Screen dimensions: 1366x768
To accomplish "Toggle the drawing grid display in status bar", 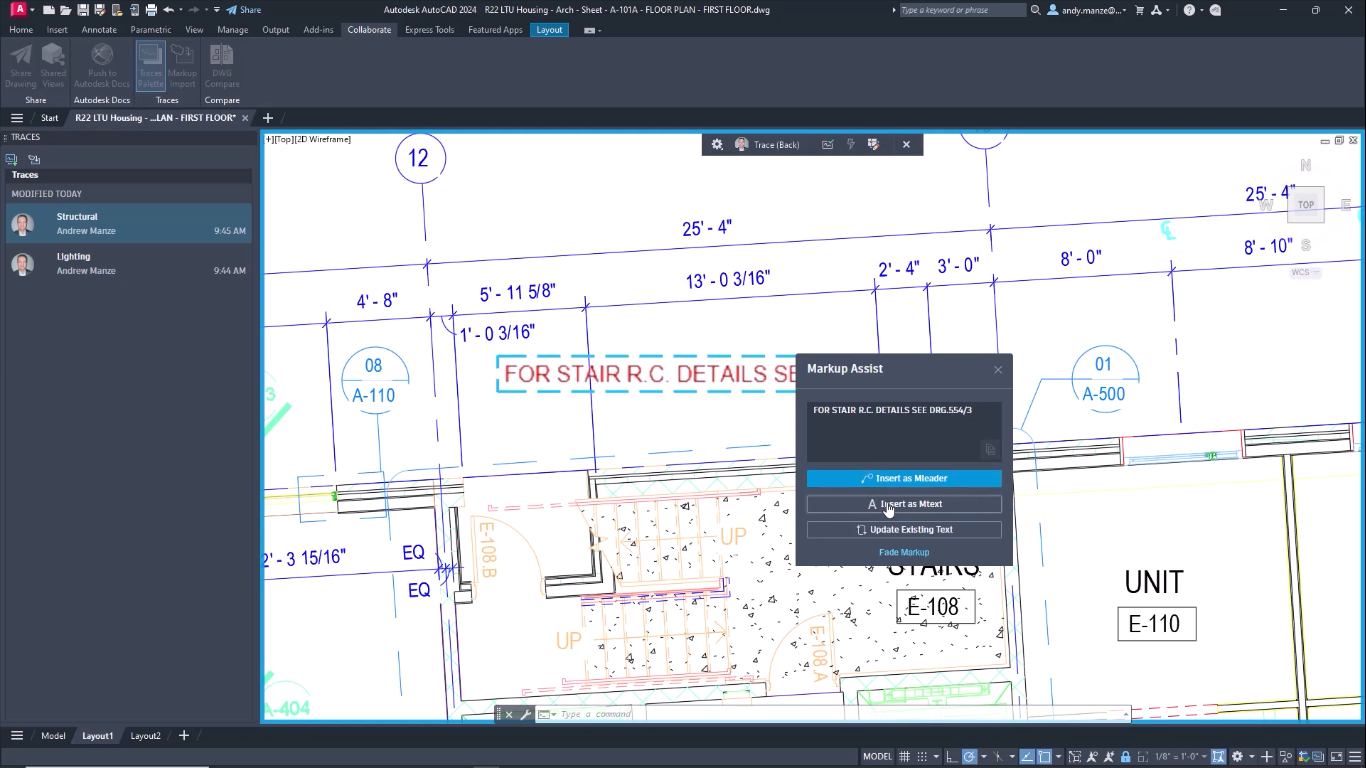I will pyautogui.click(x=904, y=757).
